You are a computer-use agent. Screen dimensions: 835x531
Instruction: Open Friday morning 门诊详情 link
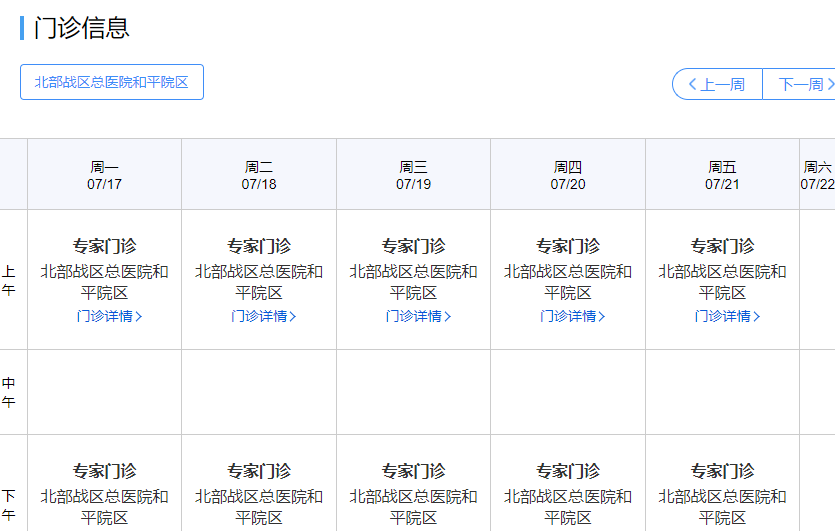[x=727, y=316]
